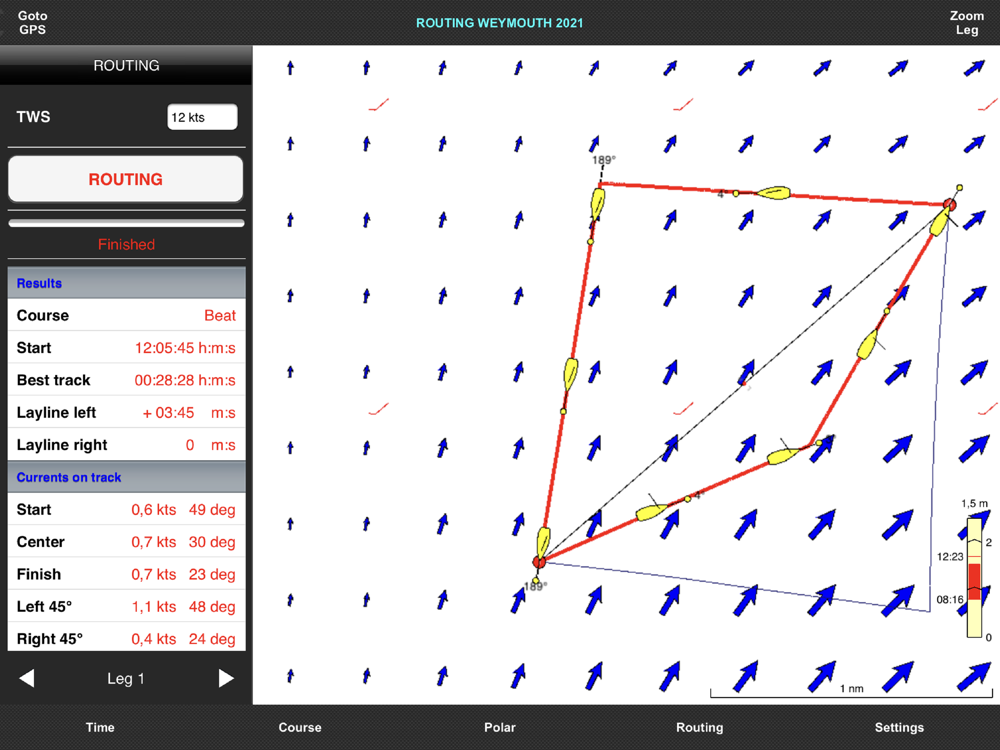Viewport: 1000px width, 750px height.
Task: Tap the 1 nm scale bar
Action: tap(851, 691)
